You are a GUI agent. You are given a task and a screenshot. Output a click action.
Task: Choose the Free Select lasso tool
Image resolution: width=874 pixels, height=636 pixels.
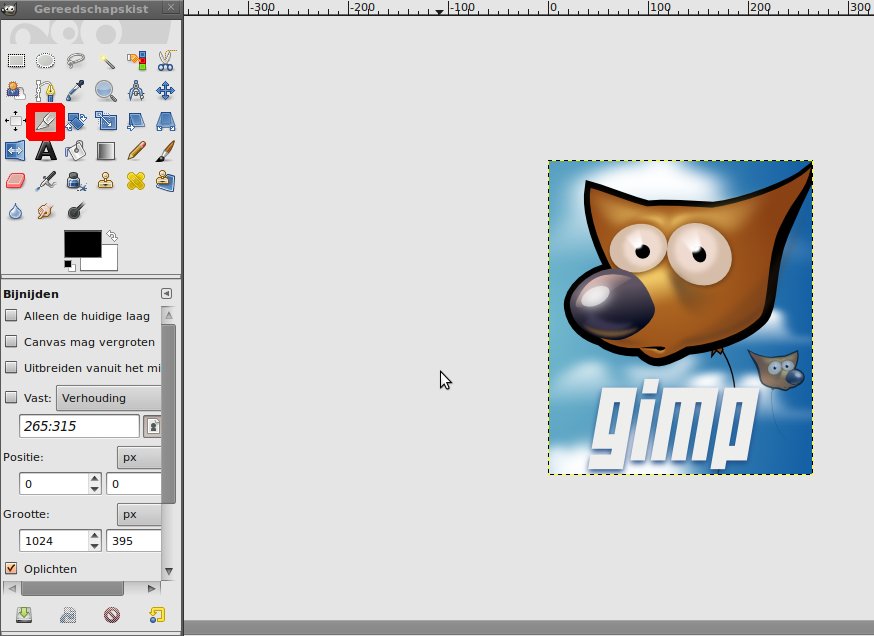pos(76,60)
